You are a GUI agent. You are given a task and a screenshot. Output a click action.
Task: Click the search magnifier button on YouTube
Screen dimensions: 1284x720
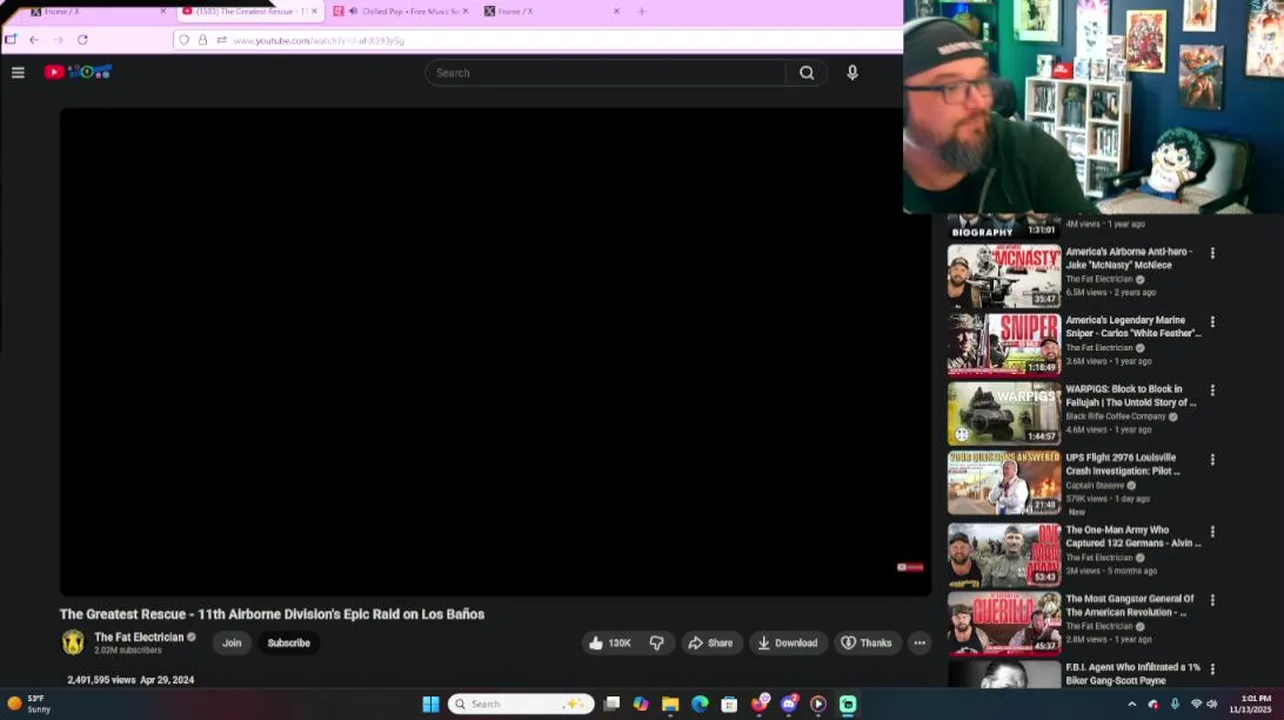pyautogui.click(x=806, y=72)
